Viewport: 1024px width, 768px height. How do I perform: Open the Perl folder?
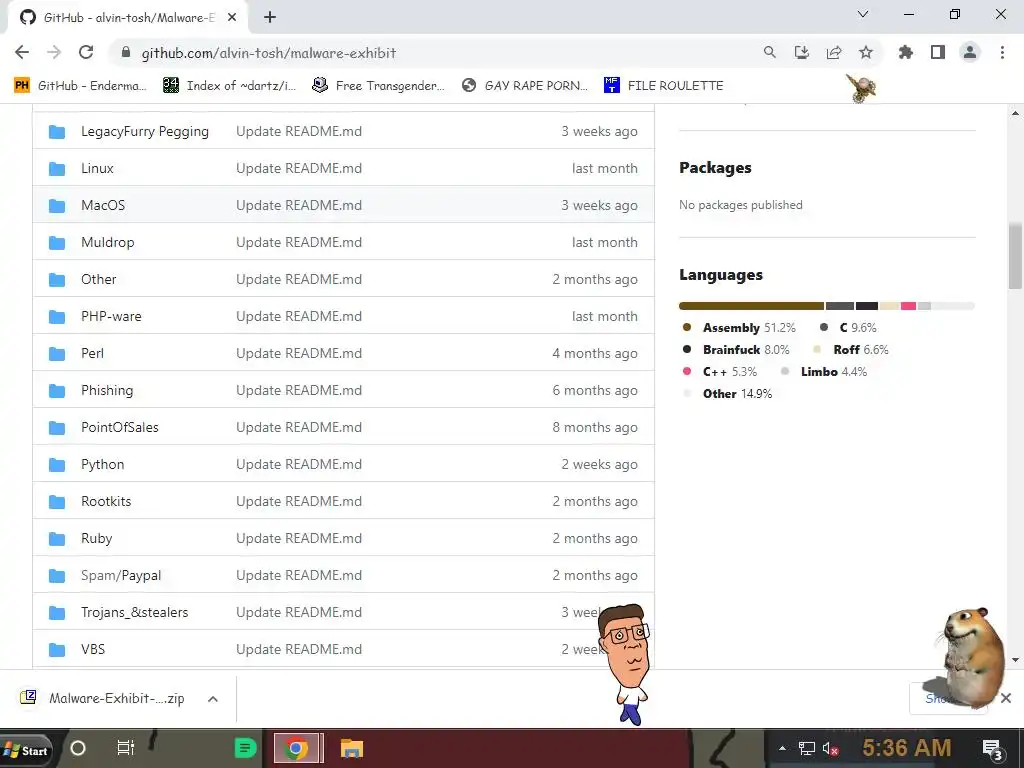pyautogui.click(x=92, y=353)
